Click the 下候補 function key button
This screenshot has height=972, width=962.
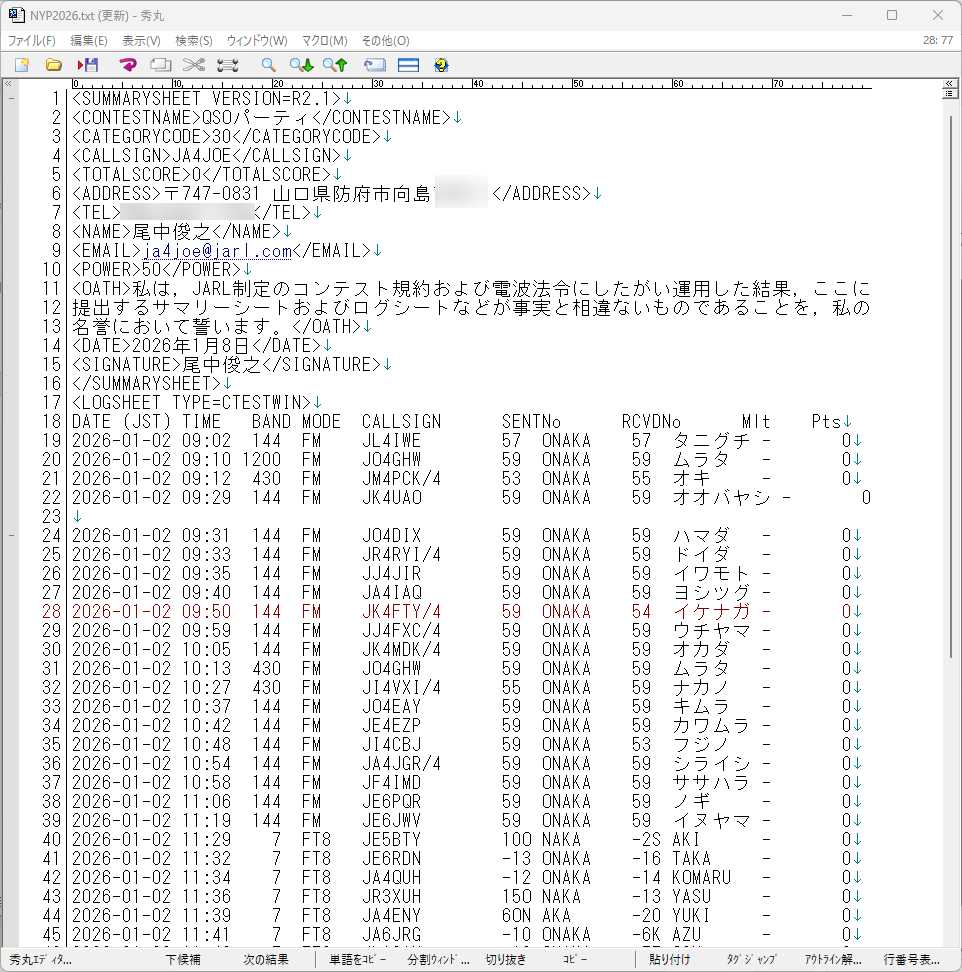(x=183, y=960)
